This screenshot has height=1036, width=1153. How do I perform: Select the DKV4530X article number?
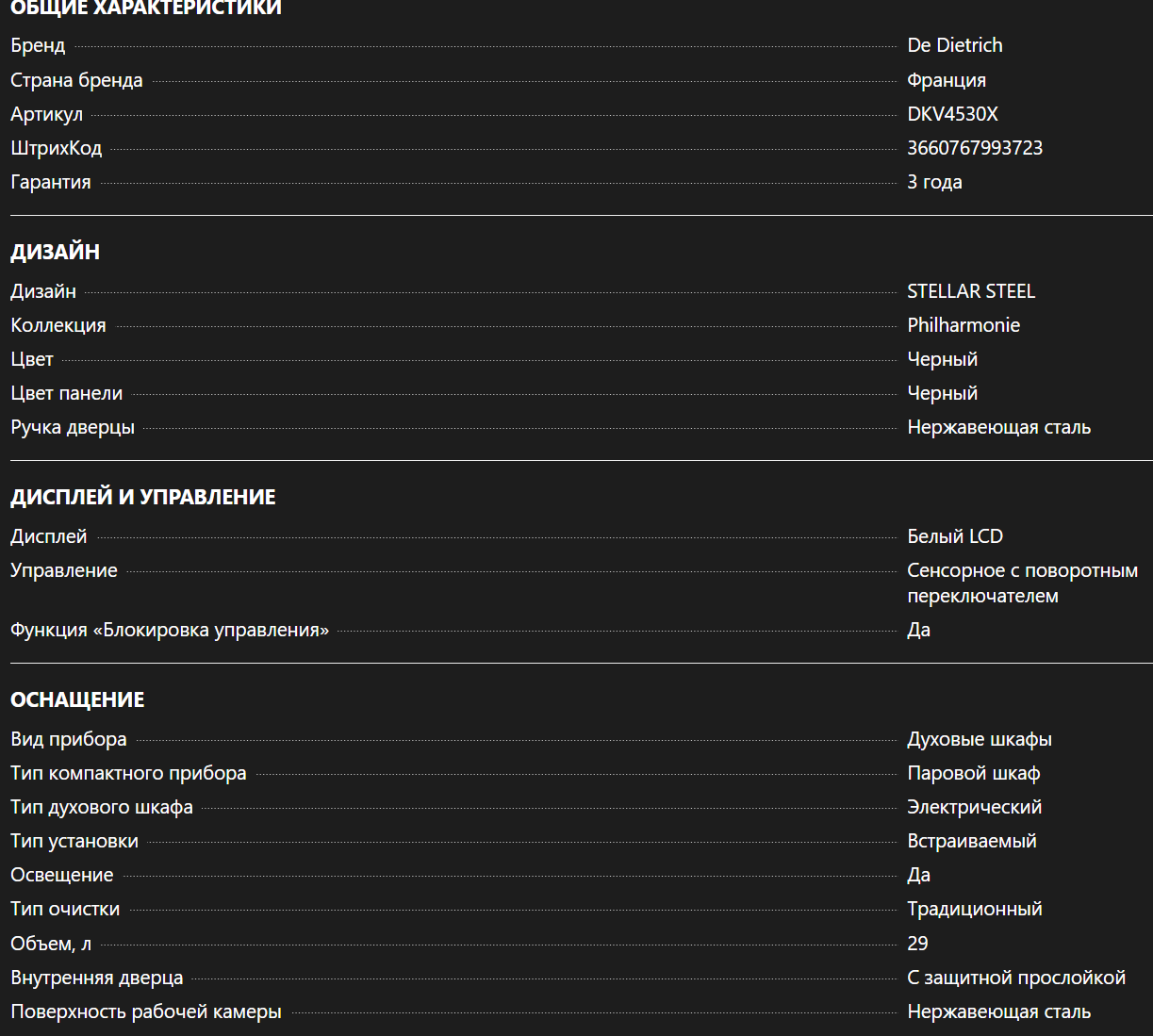click(952, 114)
